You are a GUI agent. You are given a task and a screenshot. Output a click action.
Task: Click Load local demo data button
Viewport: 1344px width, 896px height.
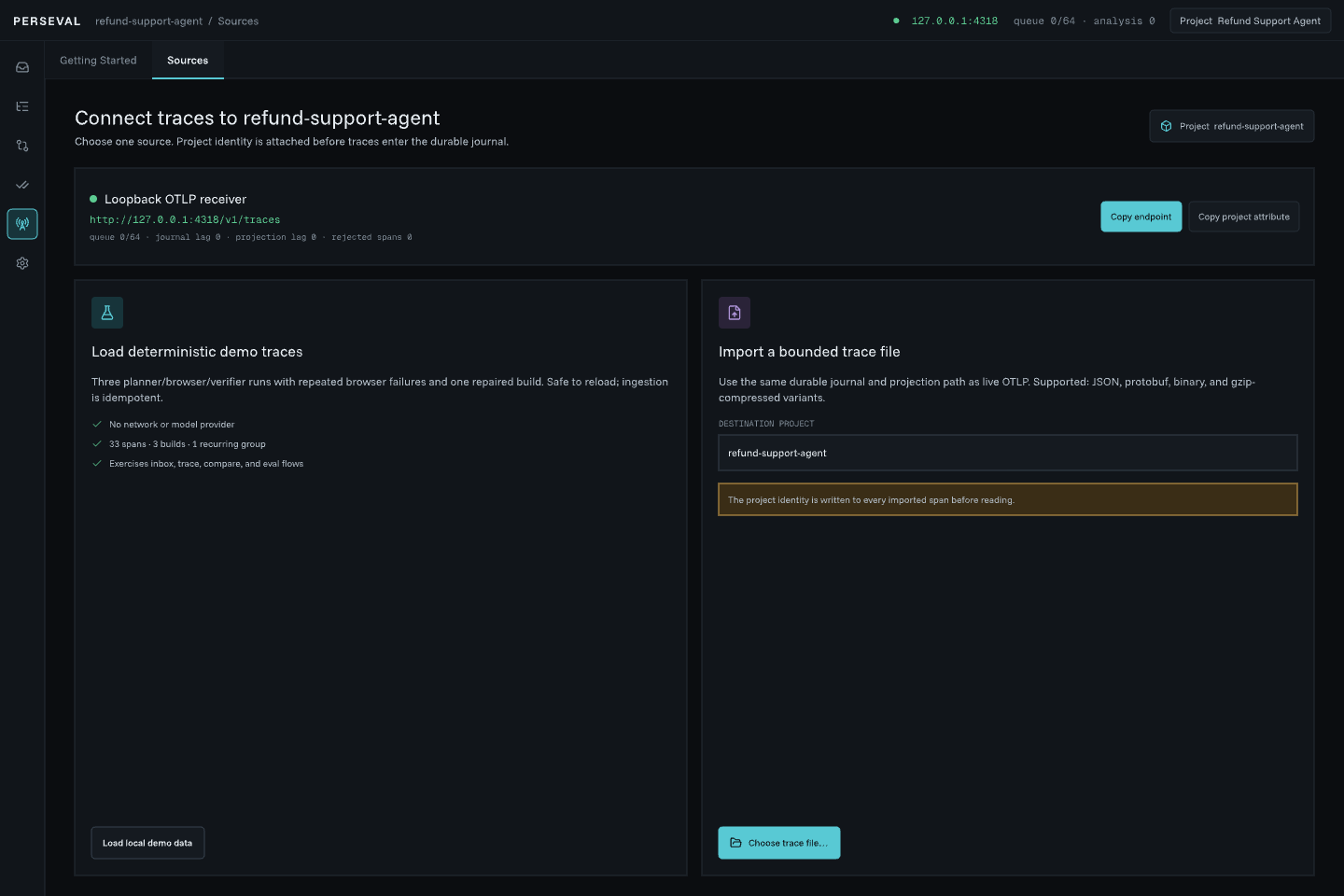click(147, 843)
